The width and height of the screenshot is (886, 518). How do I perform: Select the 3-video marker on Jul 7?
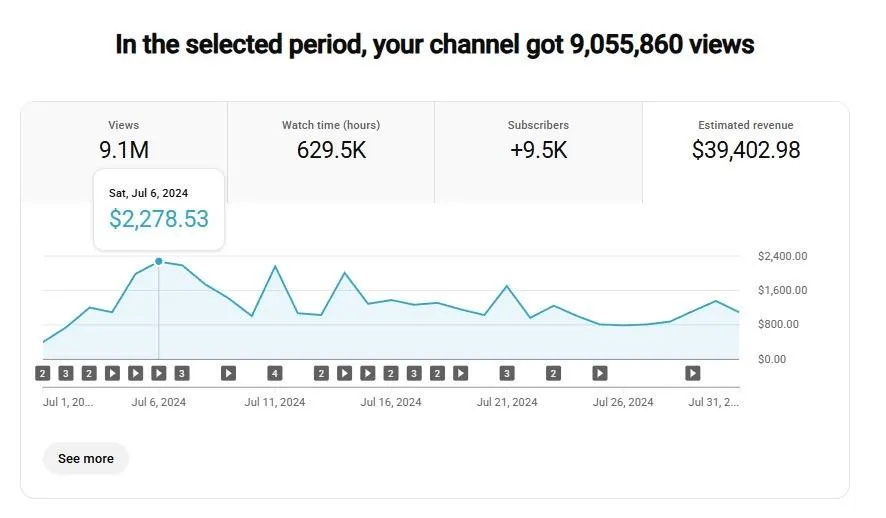[181, 373]
